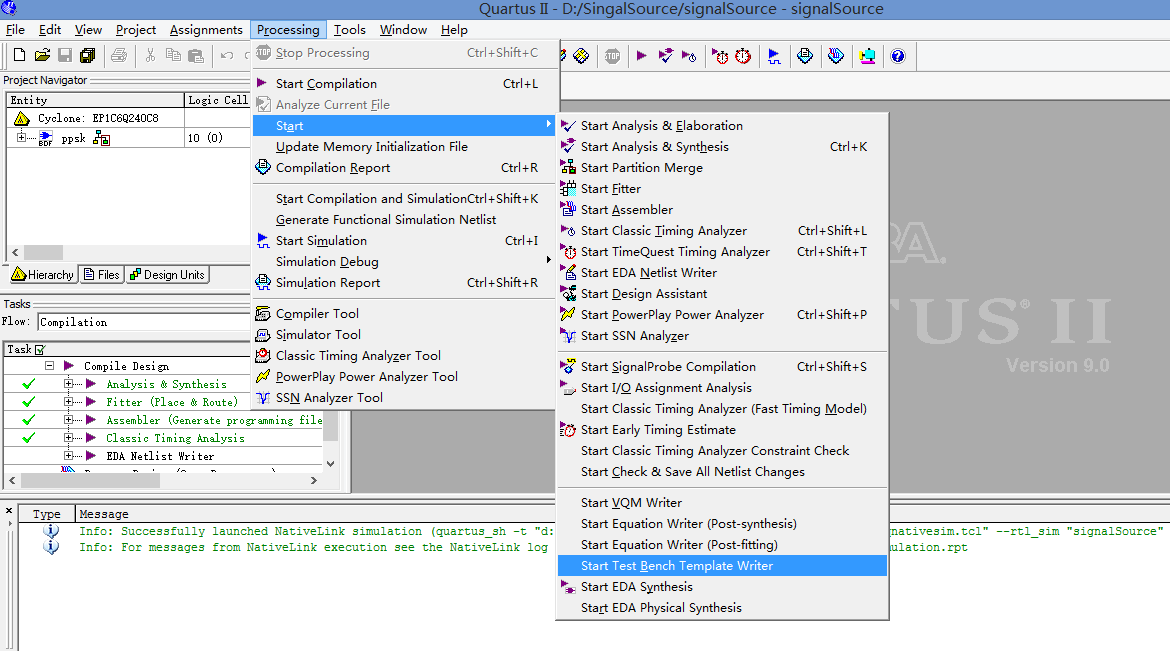Click the SOPC Builder toolbar icon
The height and width of the screenshot is (651, 1170).
(x=867, y=56)
